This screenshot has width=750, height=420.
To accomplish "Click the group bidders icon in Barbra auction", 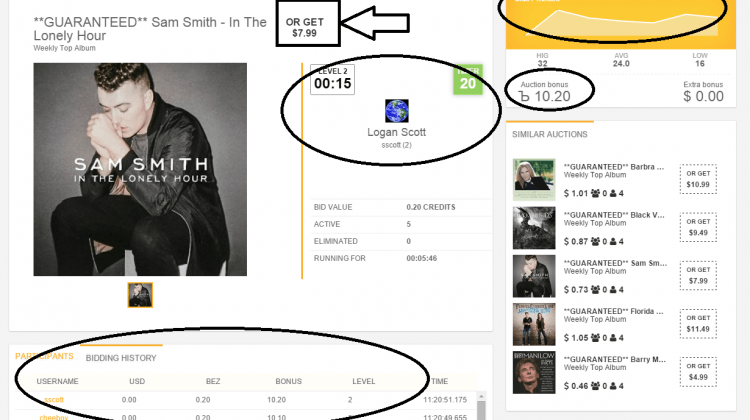I will [595, 193].
